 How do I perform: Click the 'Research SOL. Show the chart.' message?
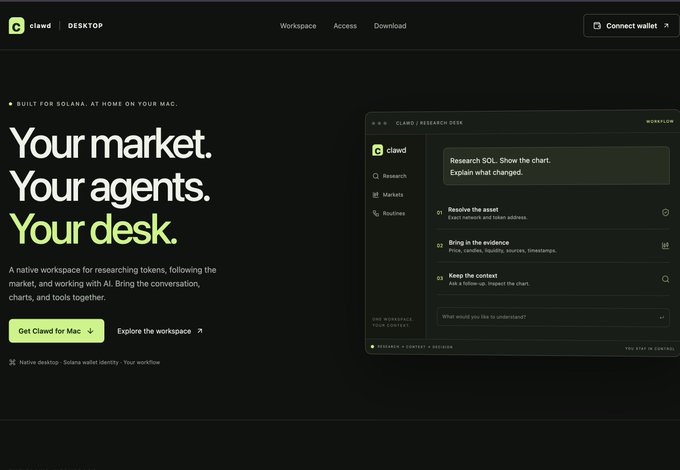pyautogui.click(x=556, y=166)
